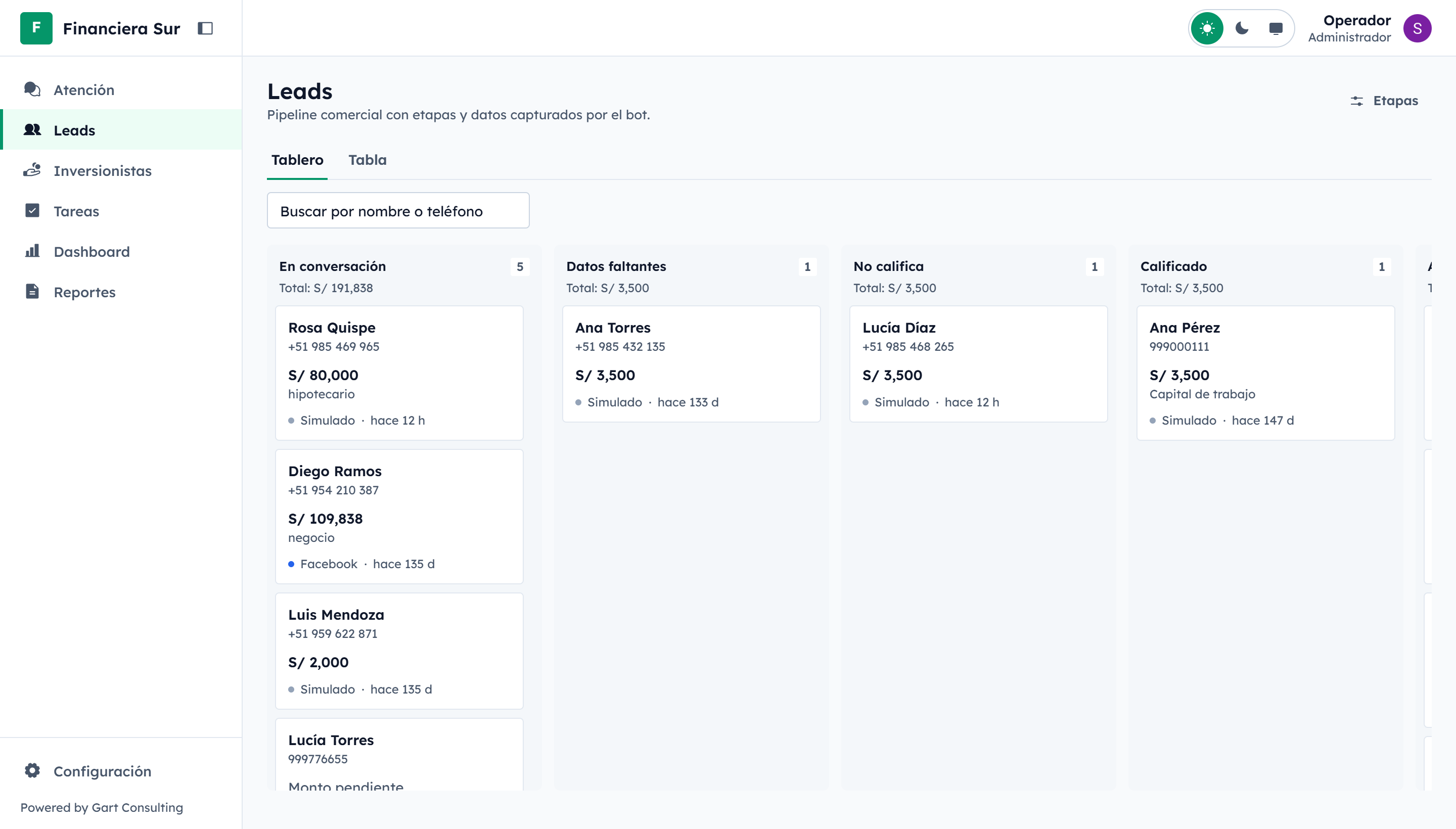1456x829 pixels.
Task: Focus the search by name or phone field
Action: 398,211
